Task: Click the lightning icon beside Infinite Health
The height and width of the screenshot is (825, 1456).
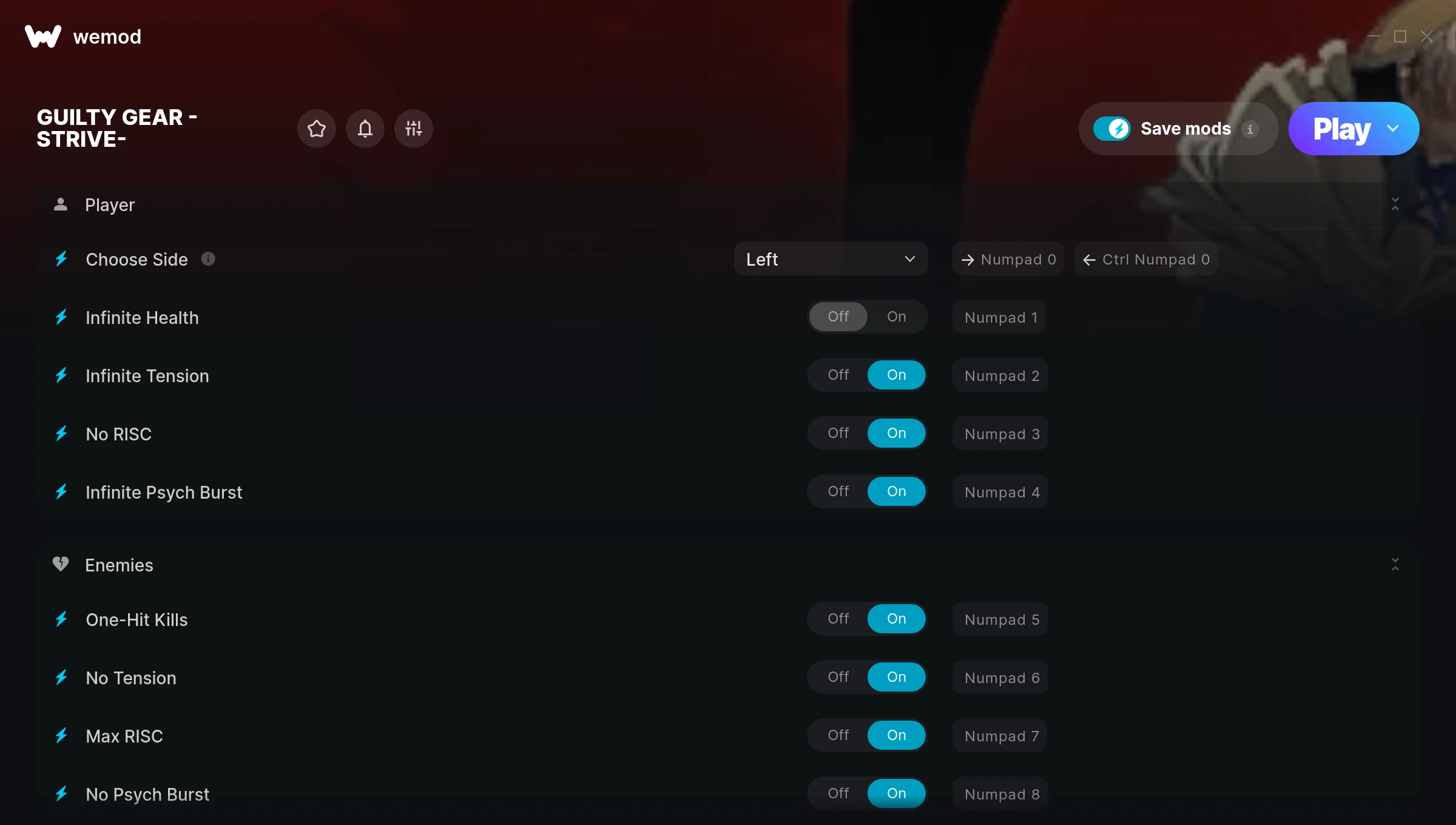Action: click(x=61, y=317)
